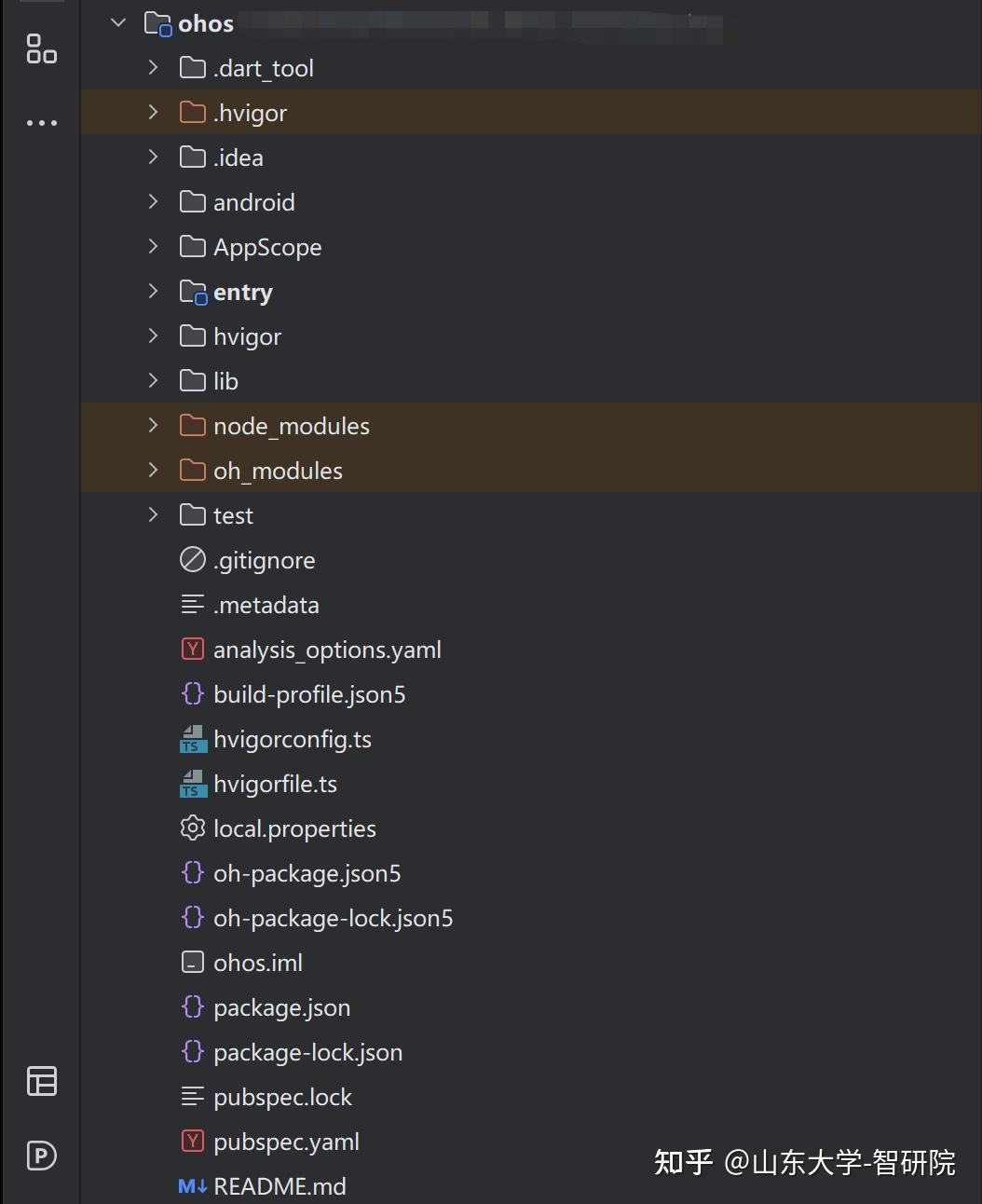Select the .metadata file

coord(266,605)
